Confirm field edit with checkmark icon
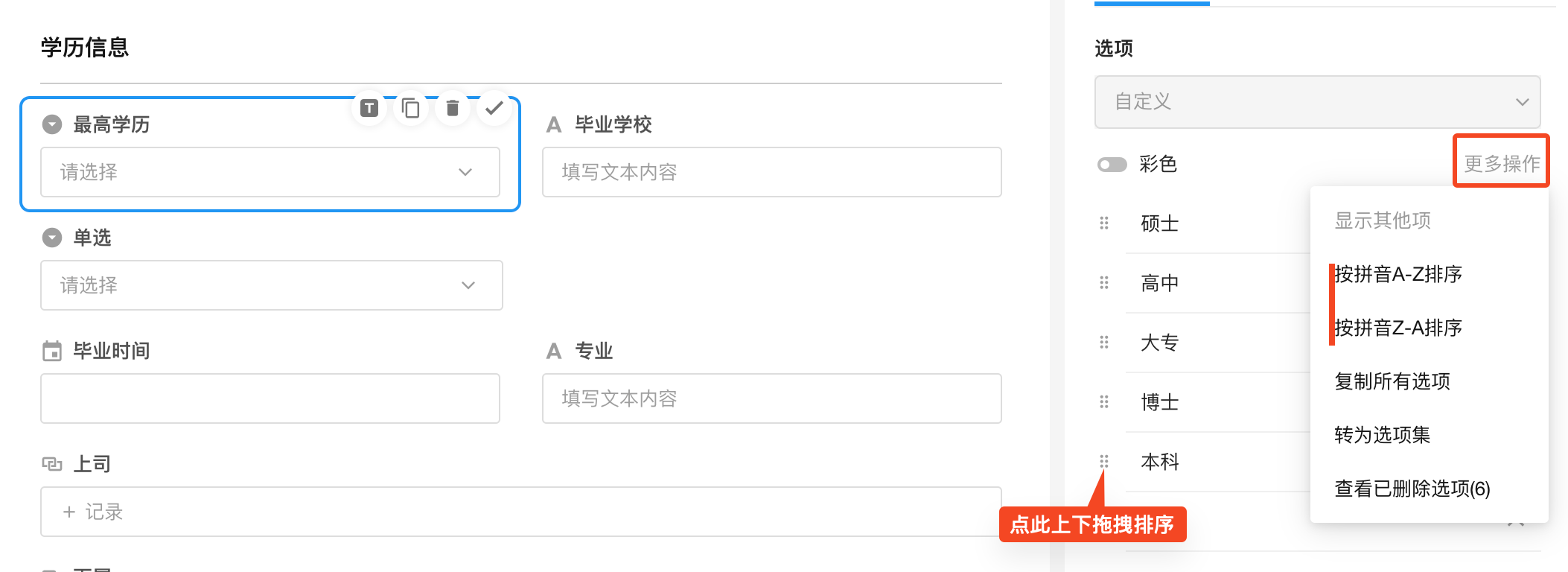 494,109
